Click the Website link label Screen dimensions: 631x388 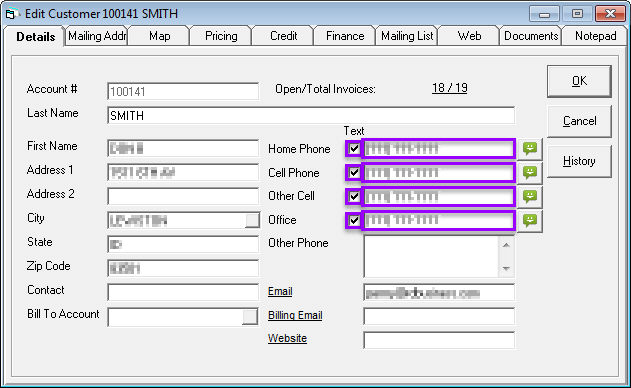point(287,338)
